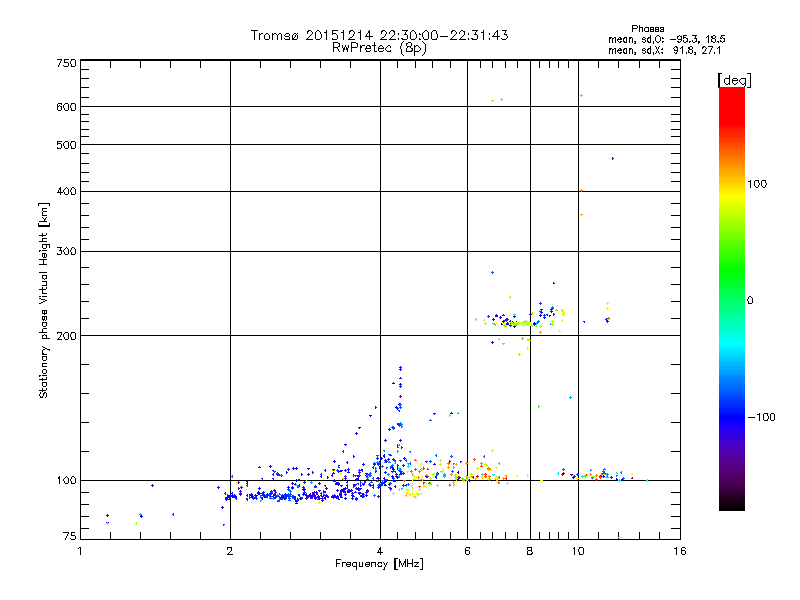Click the y-axis tick label '300'
The image size is (800, 600).
coord(66,252)
